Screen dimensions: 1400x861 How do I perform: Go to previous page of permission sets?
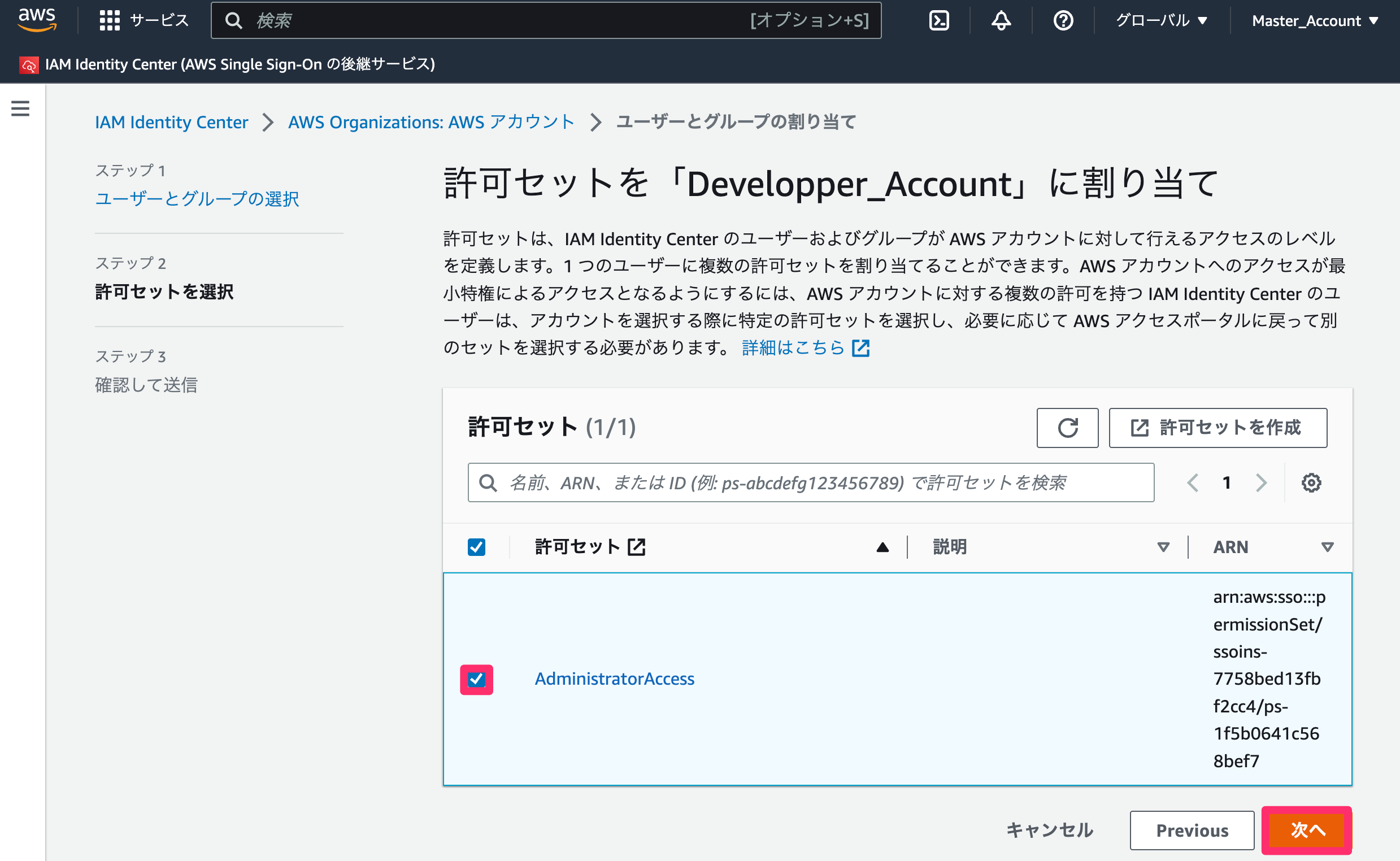[1193, 483]
